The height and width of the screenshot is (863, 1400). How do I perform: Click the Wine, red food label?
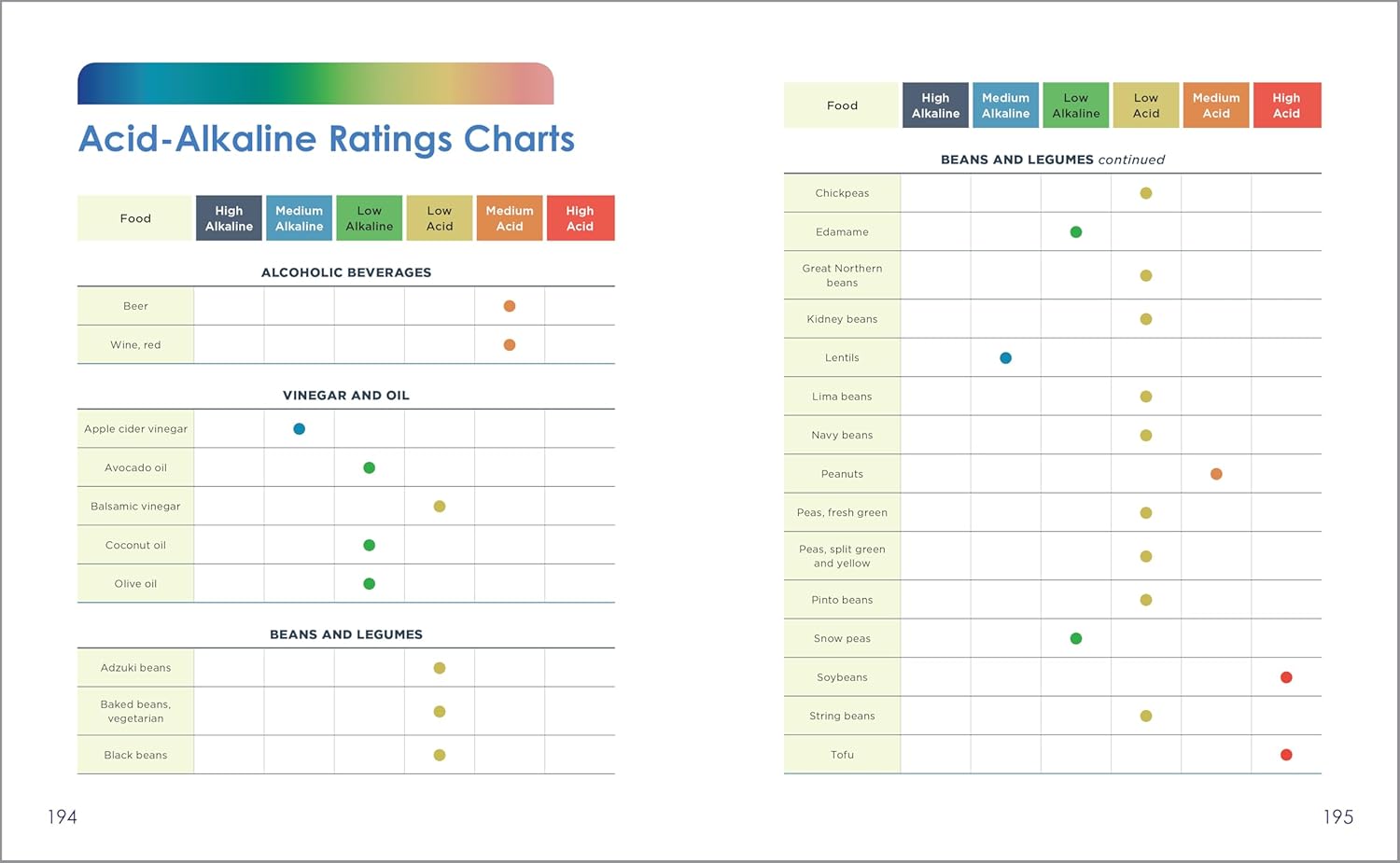tap(135, 345)
